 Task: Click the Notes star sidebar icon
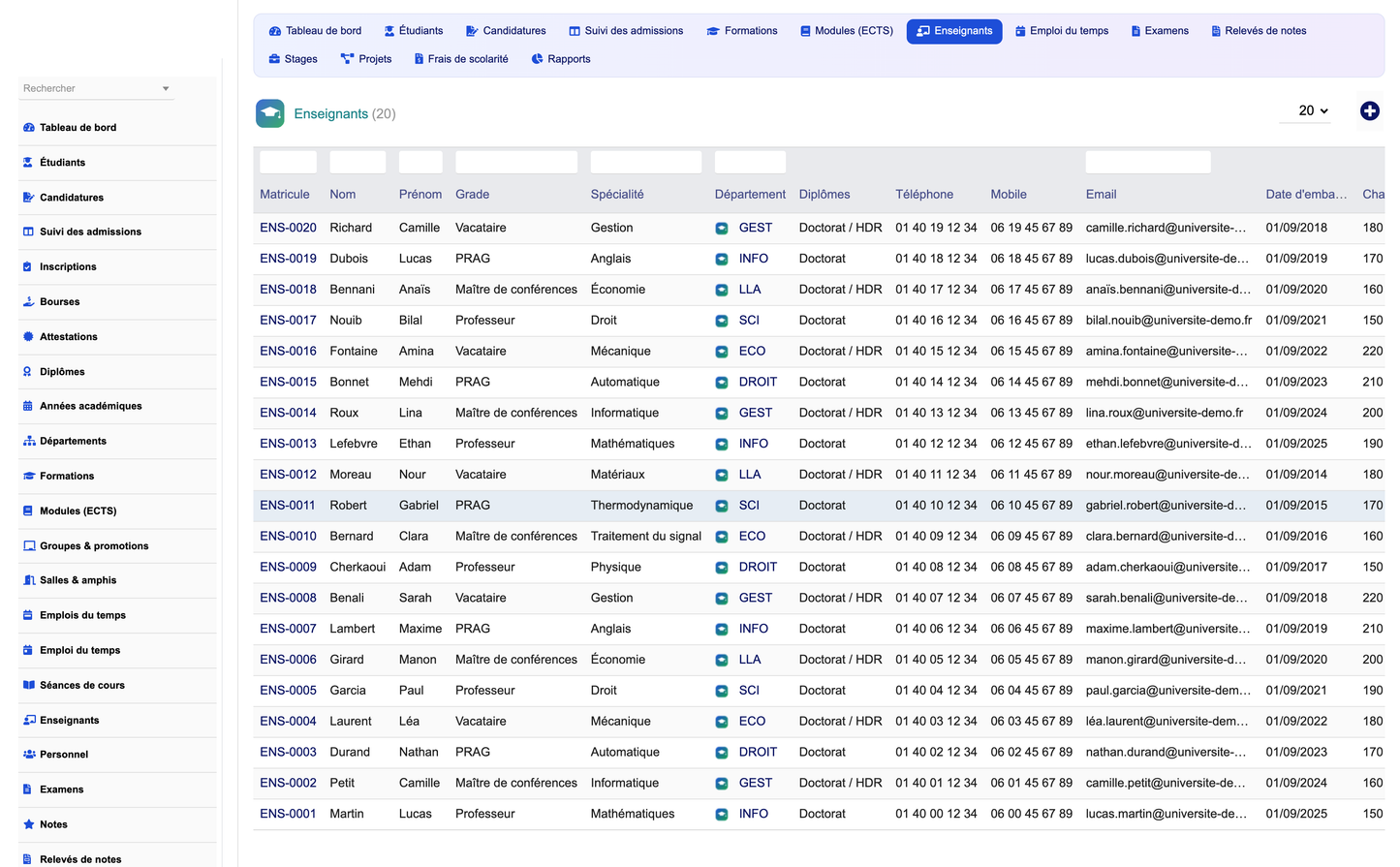pos(29,824)
